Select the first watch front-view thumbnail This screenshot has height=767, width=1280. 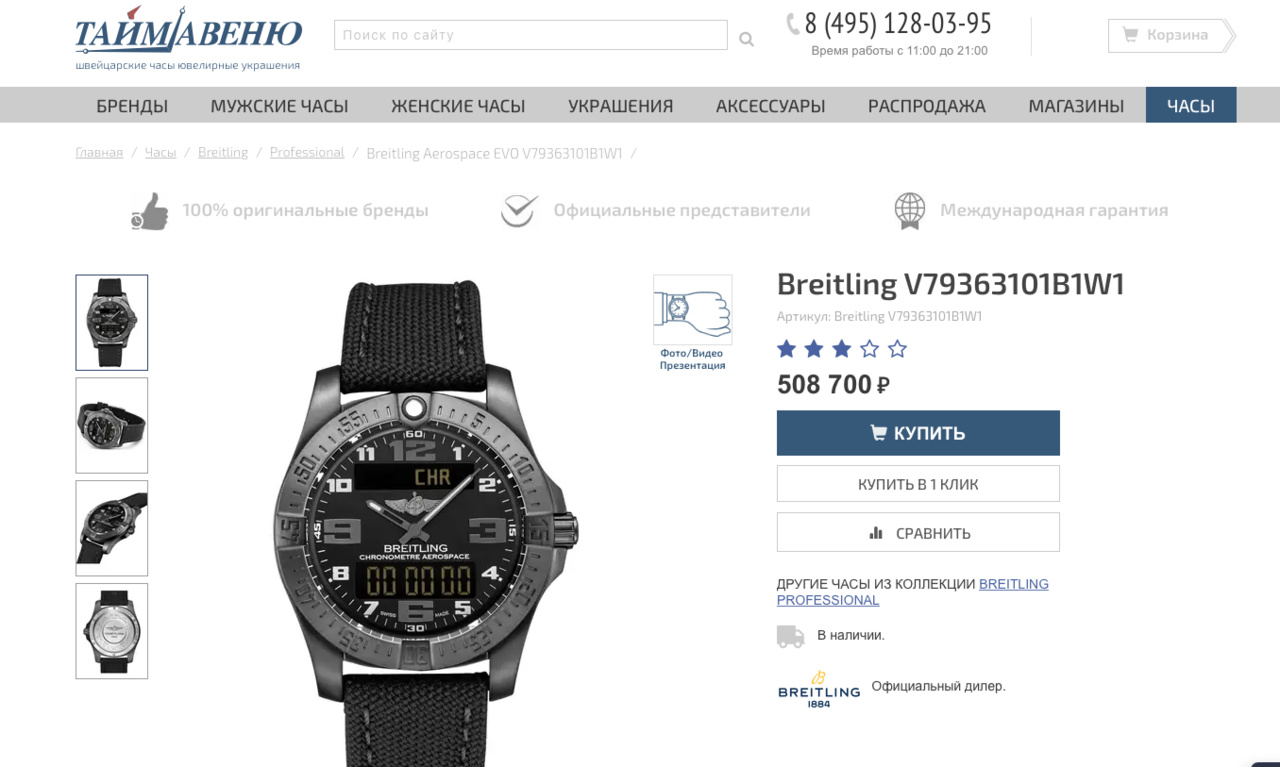click(x=112, y=322)
